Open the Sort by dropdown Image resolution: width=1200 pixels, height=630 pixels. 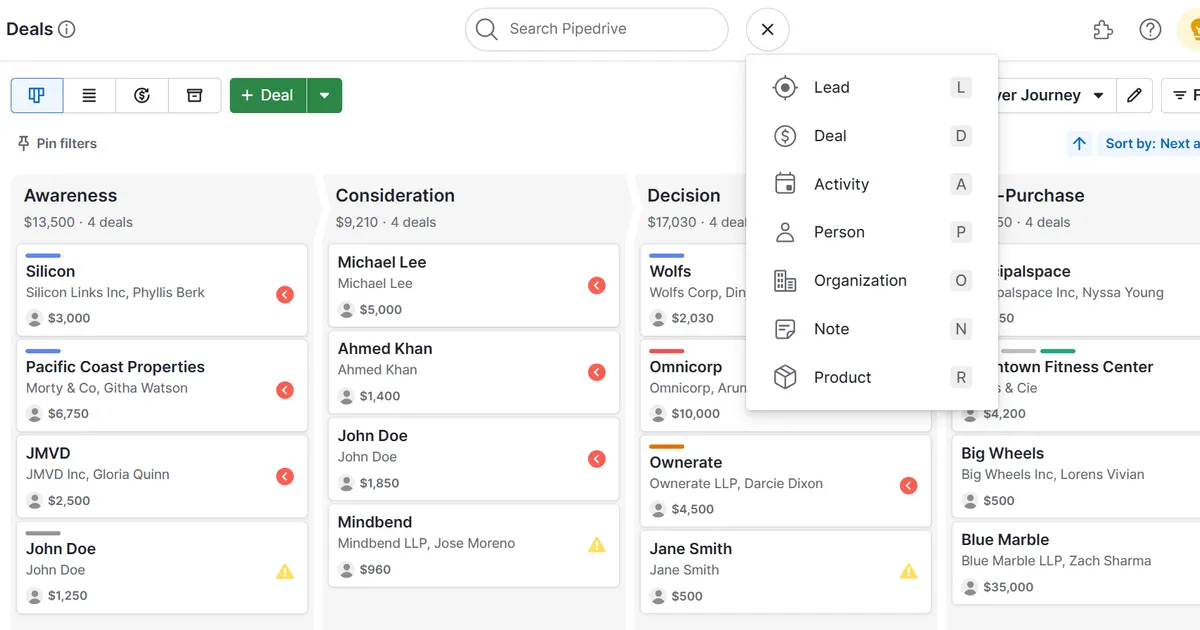pos(1150,143)
